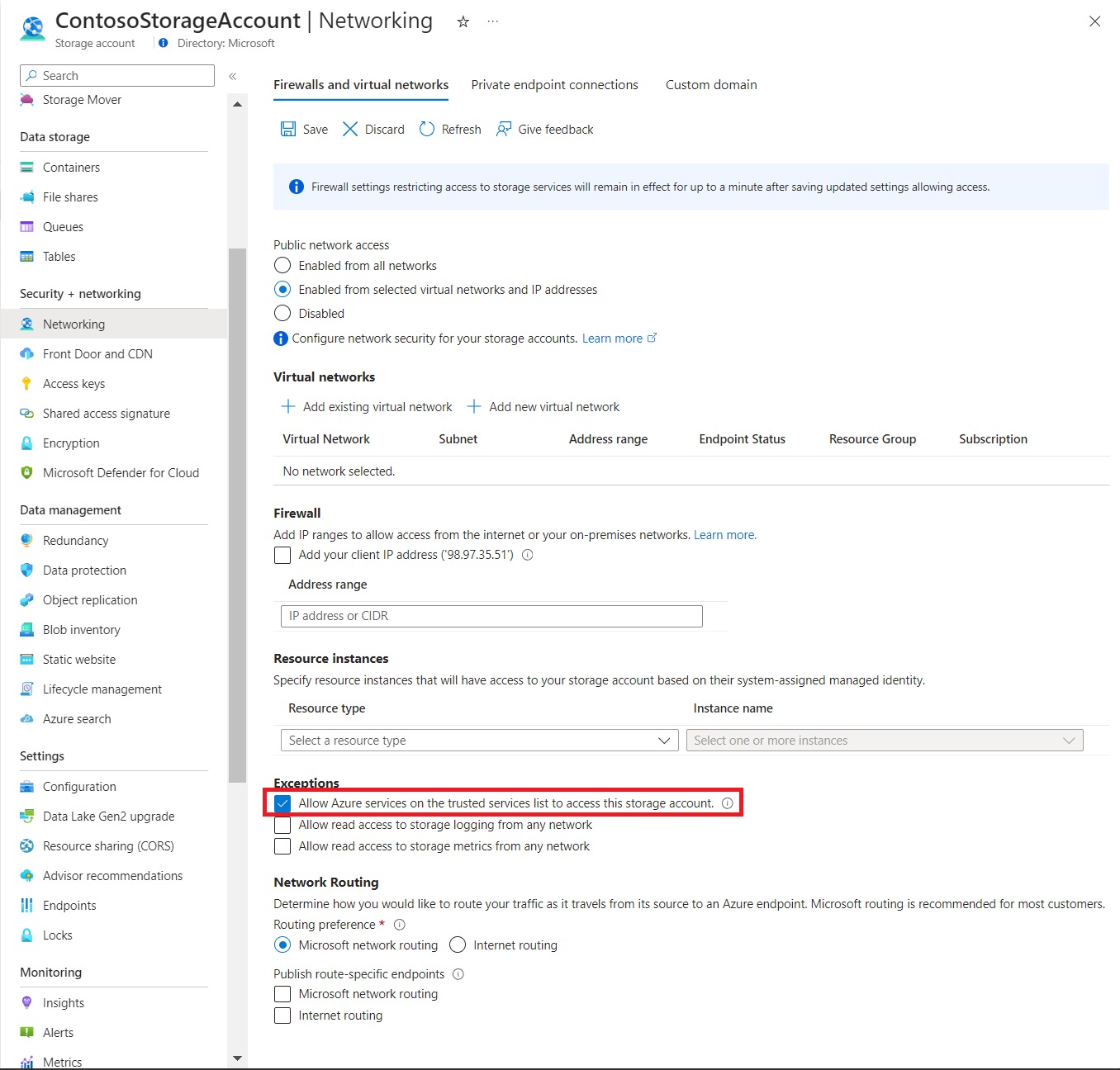Open Microsoft Defender for Cloud
The height and width of the screenshot is (1070, 1120).
coord(121,472)
